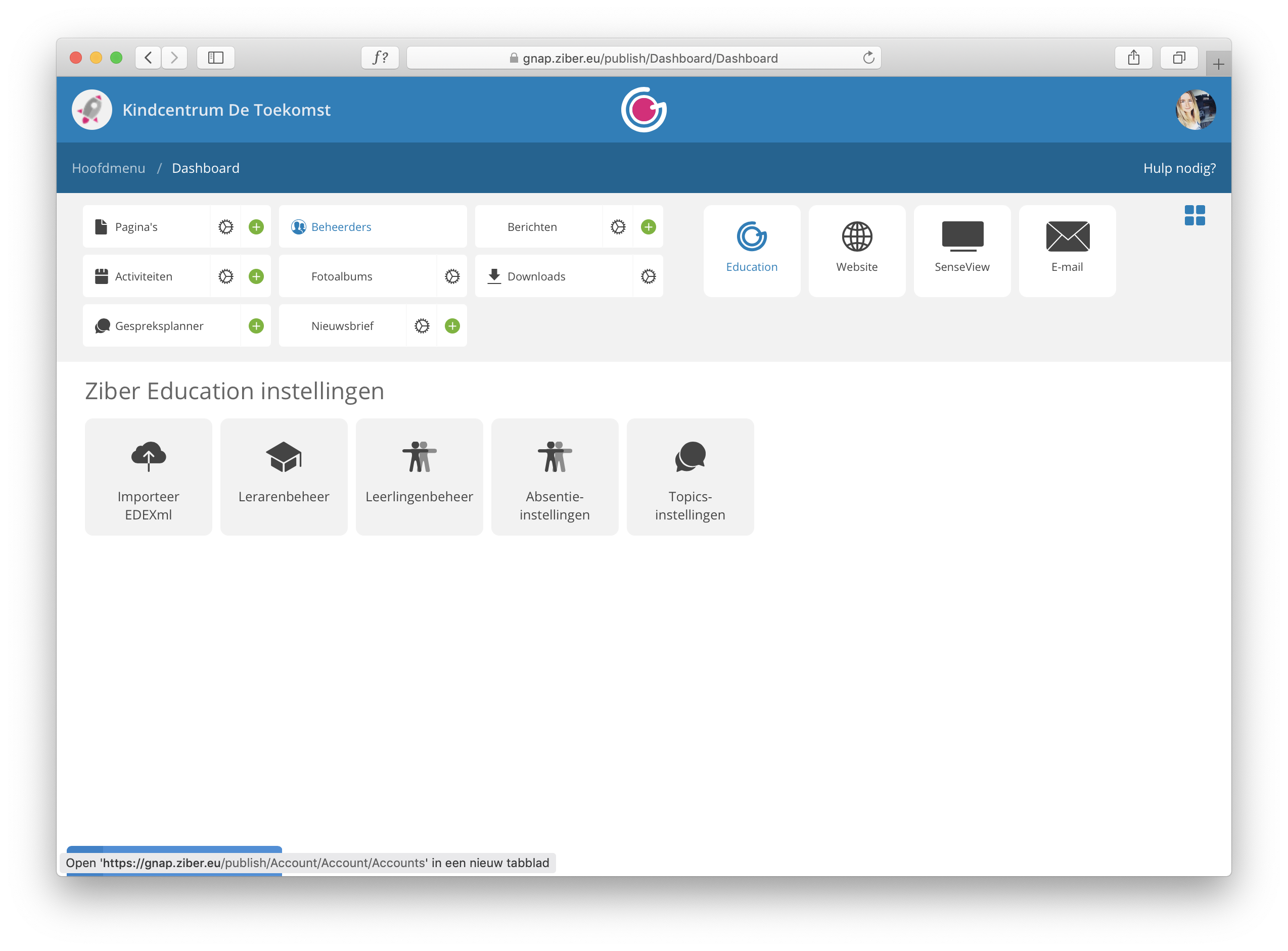Open Nieuwsbrief settings gear
The width and height of the screenshot is (1288, 951).
(422, 326)
